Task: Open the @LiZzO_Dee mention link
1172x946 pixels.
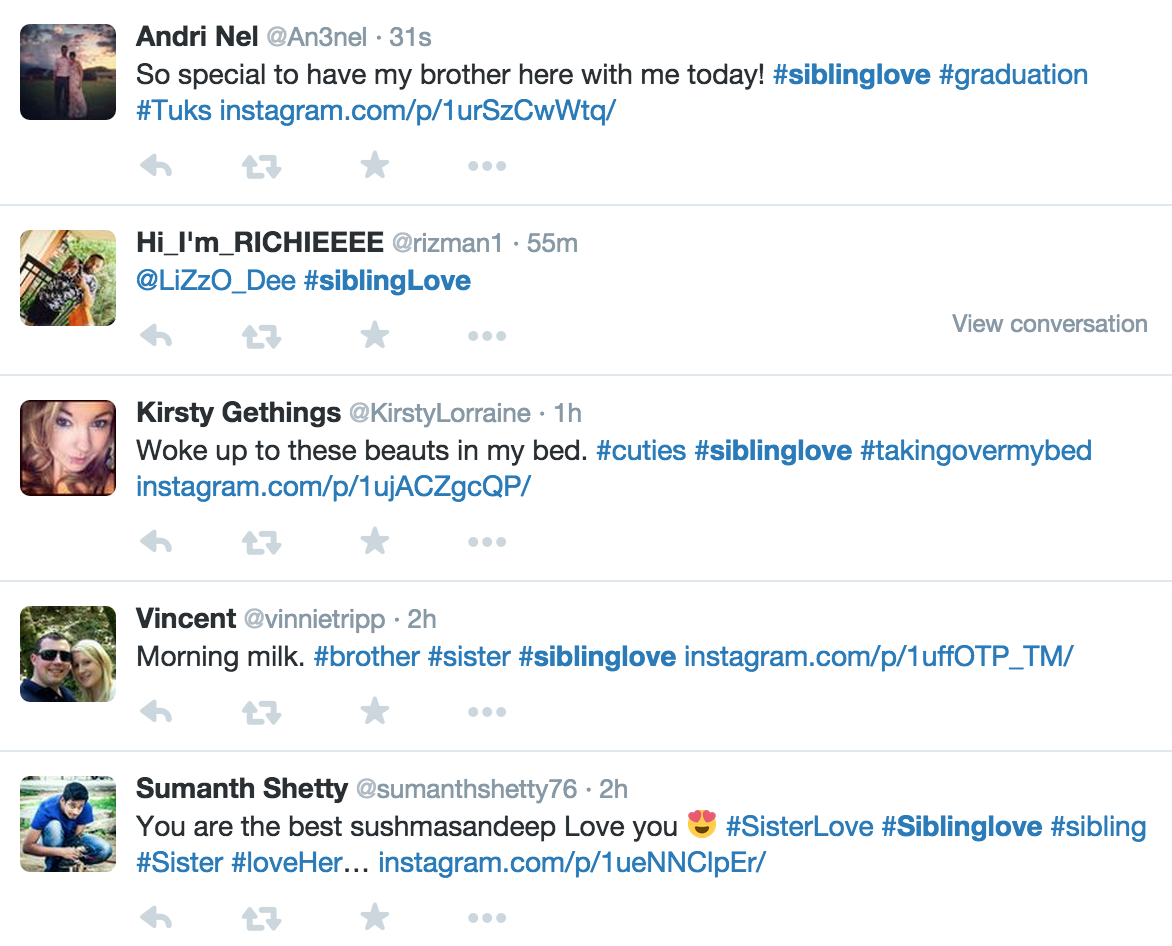Action: pos(216,281)
